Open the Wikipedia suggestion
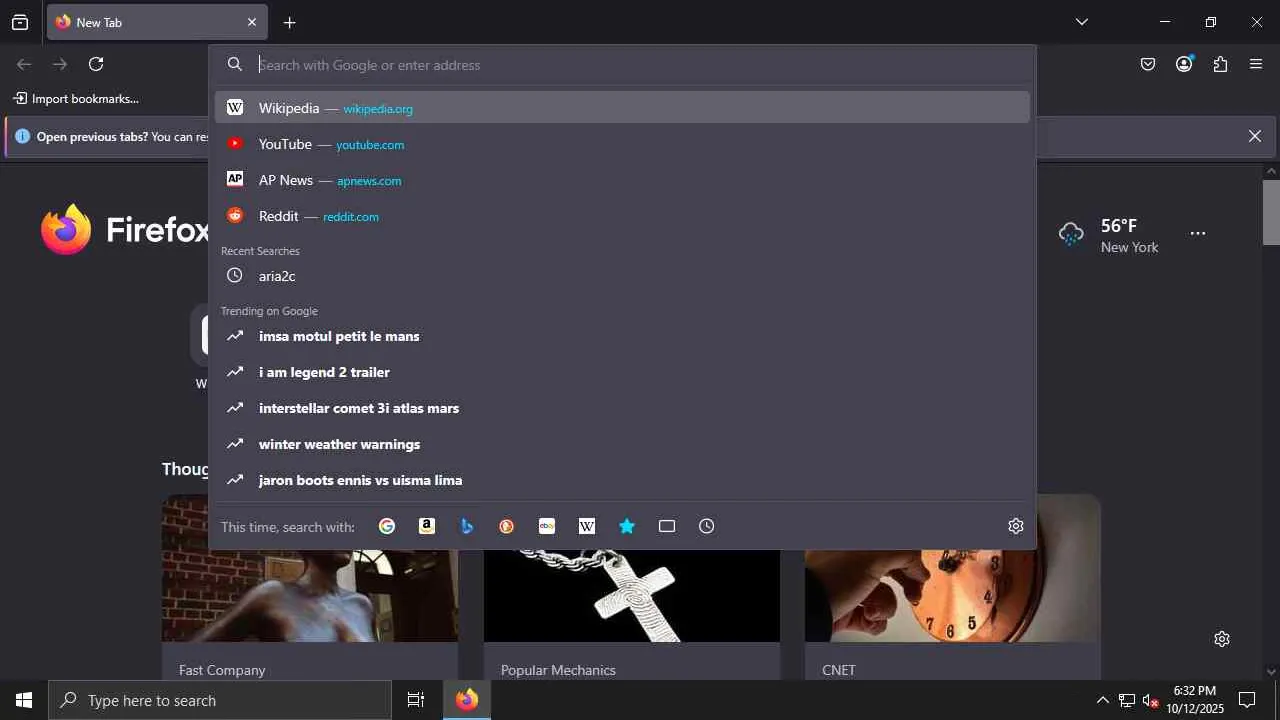 coord(622,108)
